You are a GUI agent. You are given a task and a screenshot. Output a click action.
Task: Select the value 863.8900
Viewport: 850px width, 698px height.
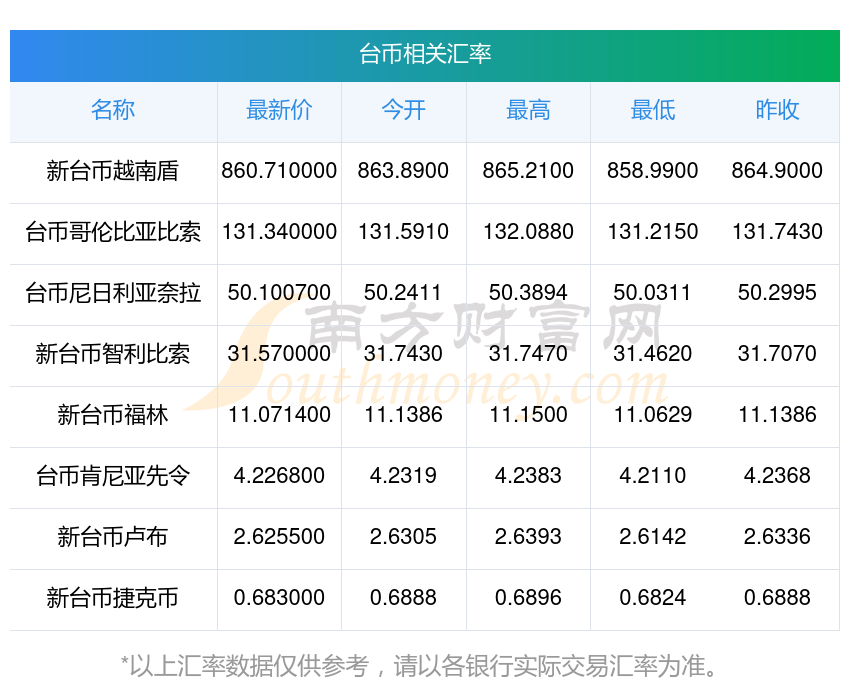[x=403, y=171]
